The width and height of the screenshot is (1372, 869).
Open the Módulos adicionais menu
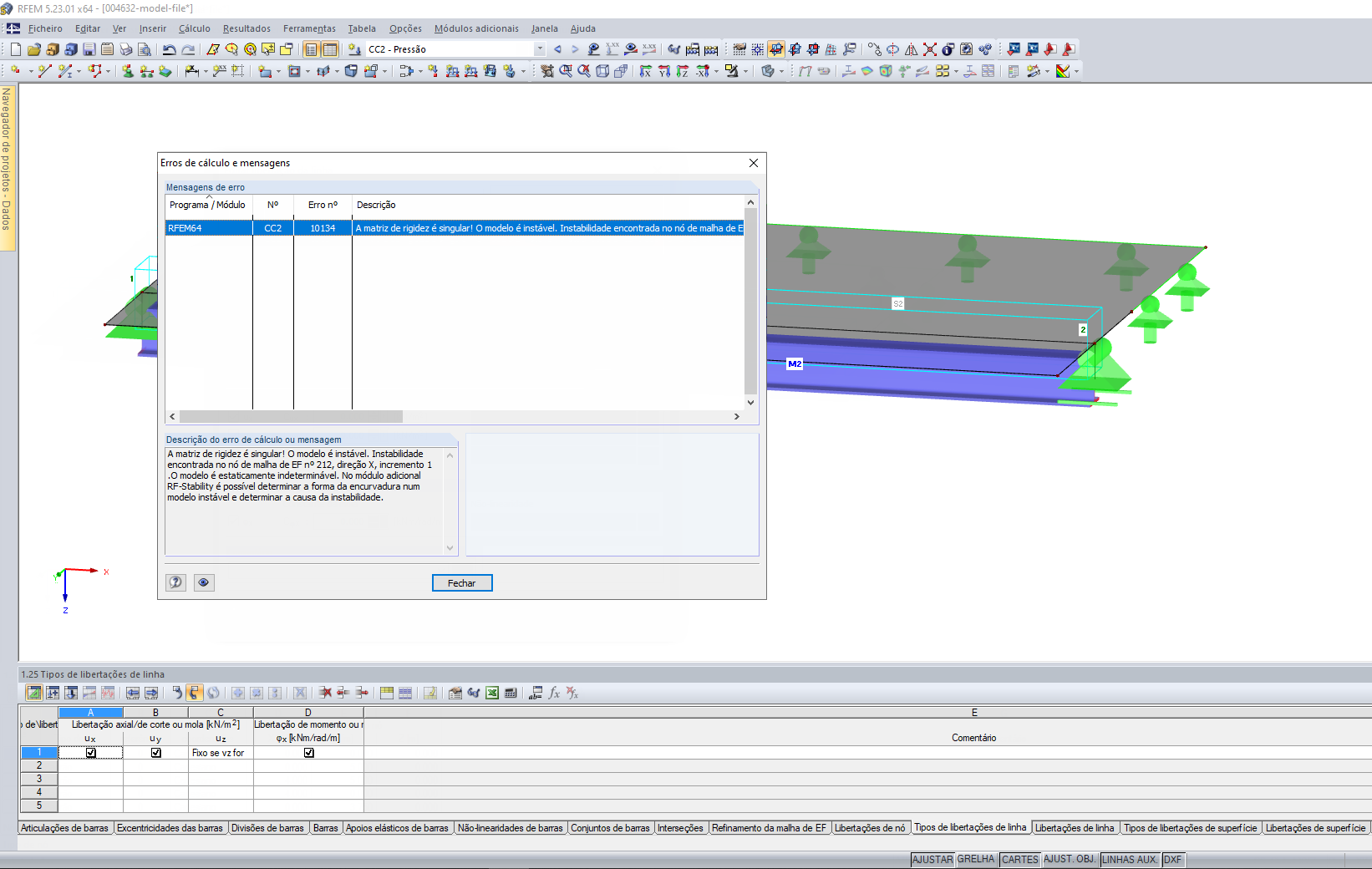pos(476,28)
